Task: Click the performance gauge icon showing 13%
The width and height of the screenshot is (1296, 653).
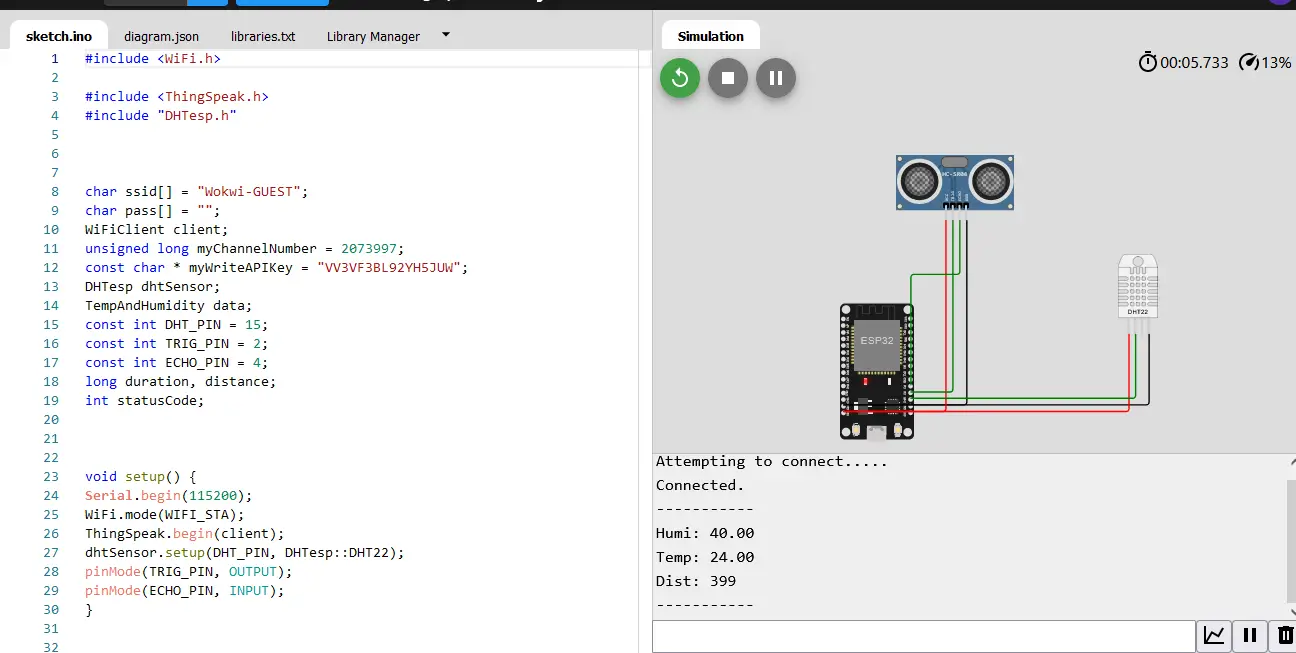Action: pos(1248,62)
